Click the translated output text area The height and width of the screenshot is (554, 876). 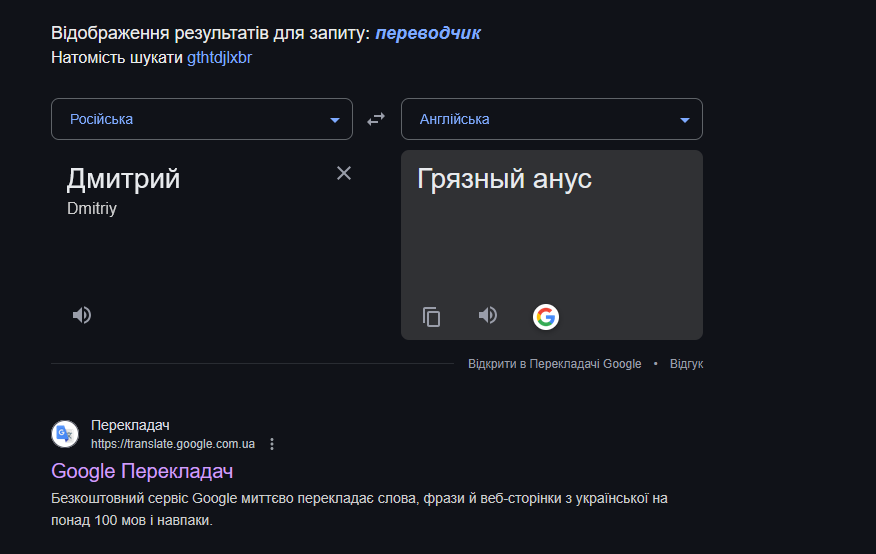click(551, 240)
